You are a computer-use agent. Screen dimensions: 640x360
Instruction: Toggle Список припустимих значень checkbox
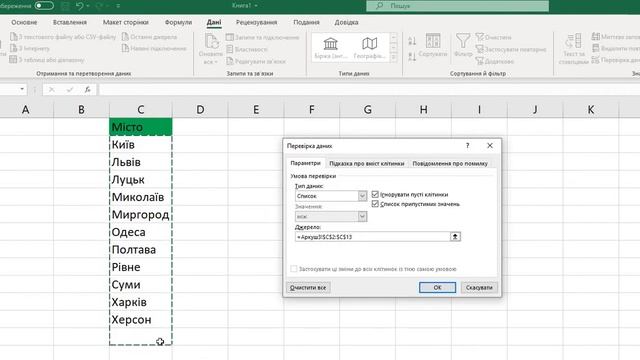(375, 204)
